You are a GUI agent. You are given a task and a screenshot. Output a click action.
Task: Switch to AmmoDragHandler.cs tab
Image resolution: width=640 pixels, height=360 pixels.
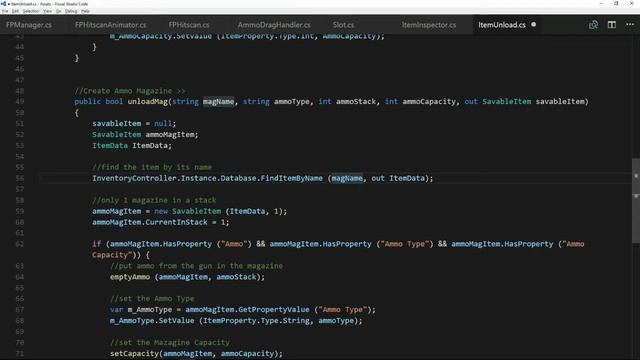click(x=274, y=25)
